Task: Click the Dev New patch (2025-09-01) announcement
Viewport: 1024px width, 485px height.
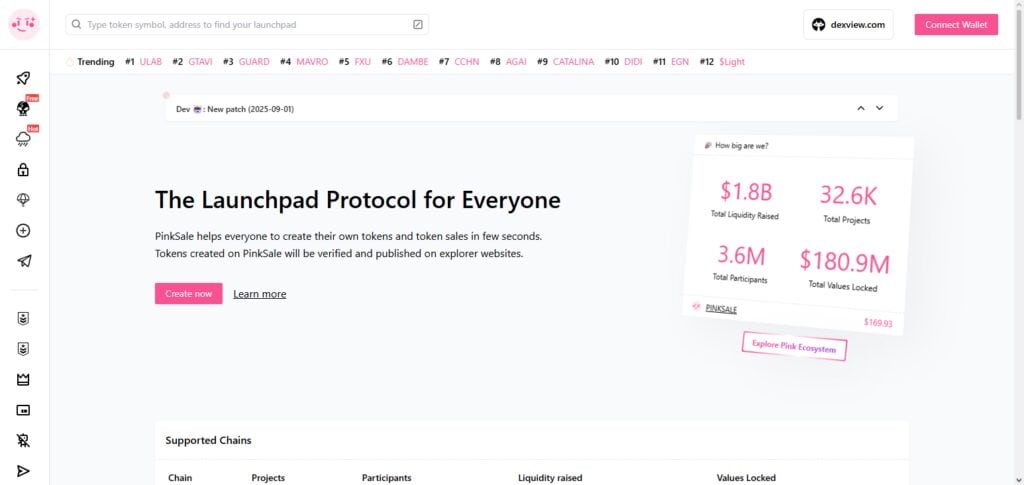Action: (x=235, y=109)
